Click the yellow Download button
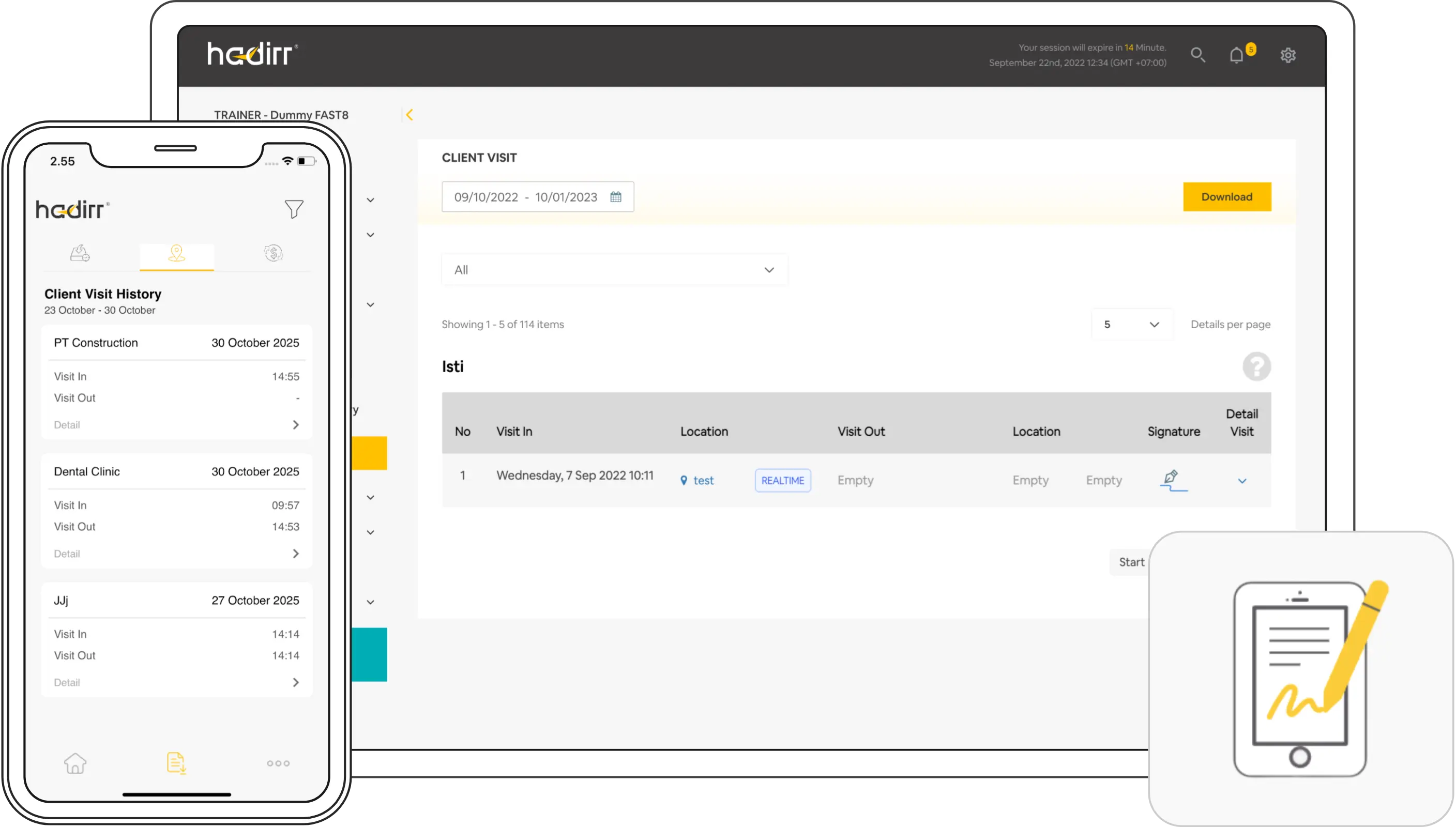The height and width of the screenshot is (827, 1456). coord(1226,197)
